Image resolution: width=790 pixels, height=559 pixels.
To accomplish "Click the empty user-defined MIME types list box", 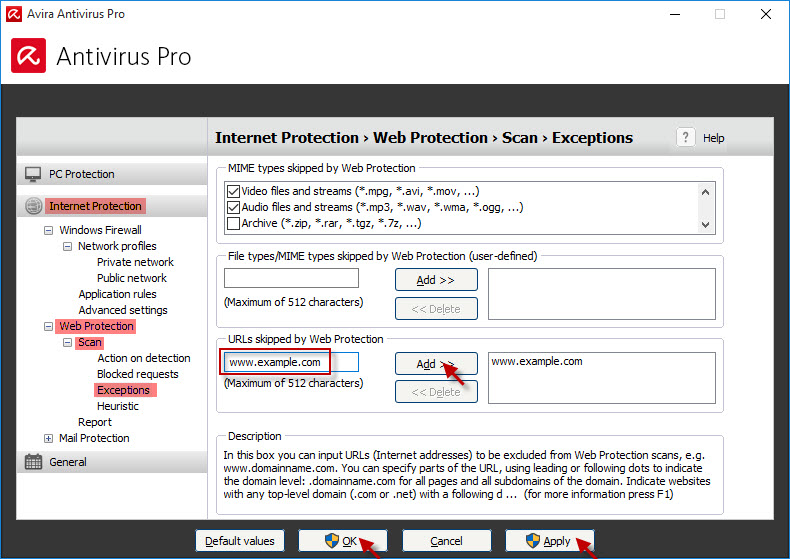I will (602, 294).
